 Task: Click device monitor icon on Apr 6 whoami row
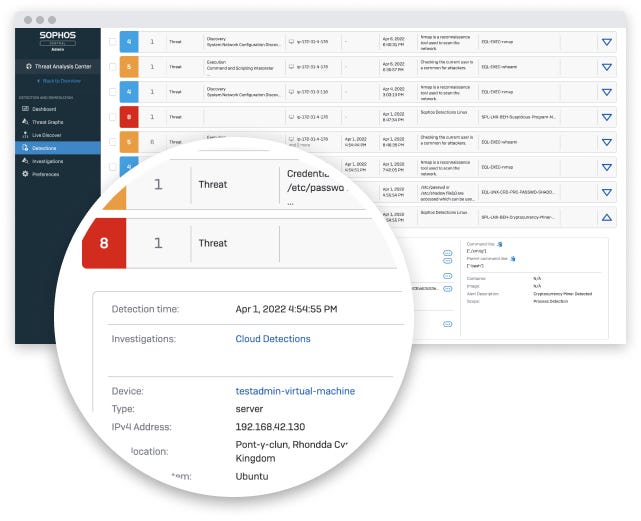(x=291, y=67)
